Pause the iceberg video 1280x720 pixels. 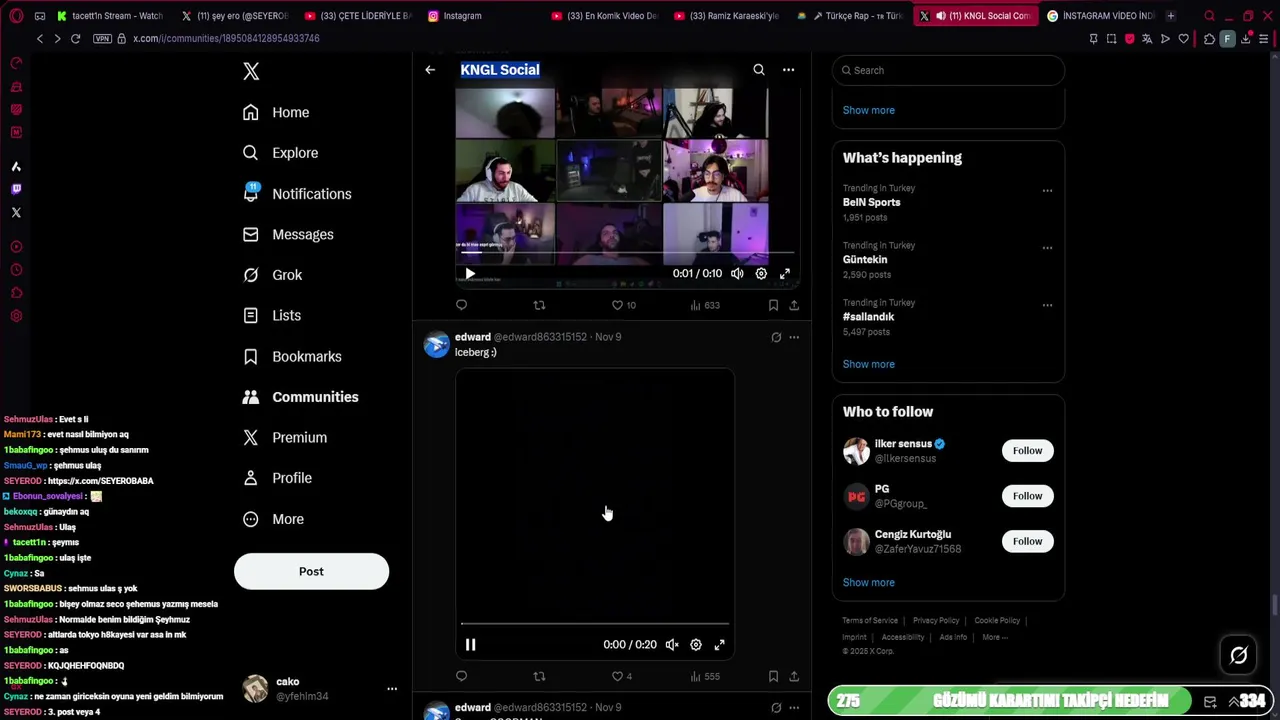click(x=470, y=645)
